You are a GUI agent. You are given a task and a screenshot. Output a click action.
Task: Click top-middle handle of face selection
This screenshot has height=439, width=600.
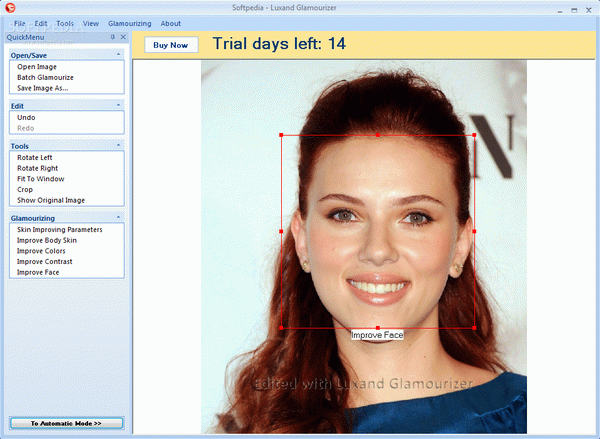point(378,135)
